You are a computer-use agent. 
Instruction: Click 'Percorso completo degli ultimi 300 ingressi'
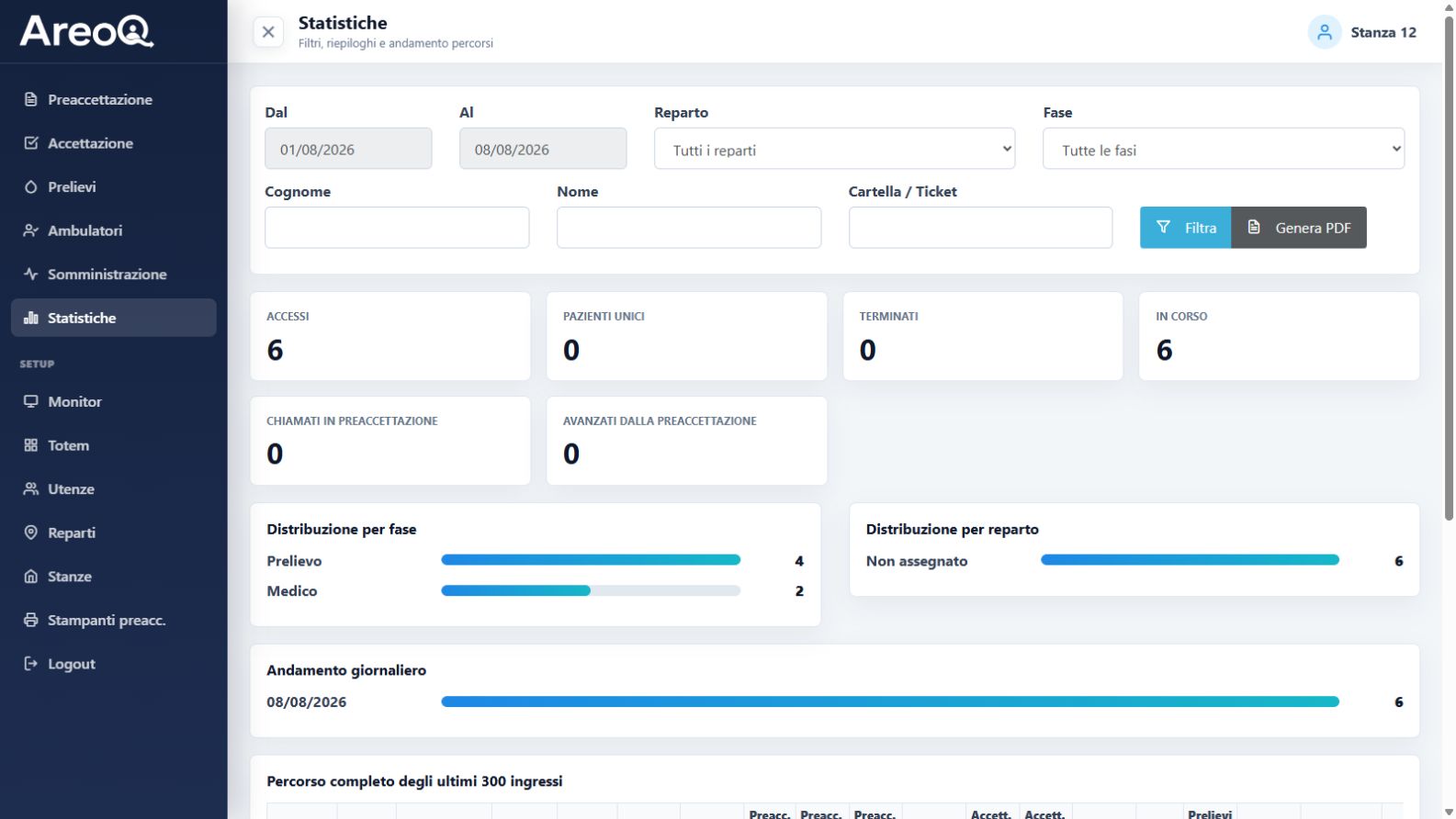point(414,781)
